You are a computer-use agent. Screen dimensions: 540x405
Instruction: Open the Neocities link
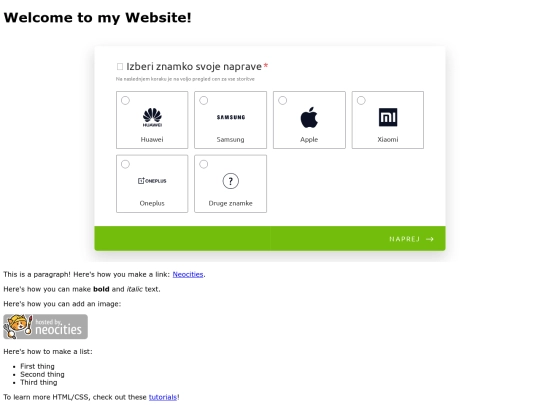[188, 274]
